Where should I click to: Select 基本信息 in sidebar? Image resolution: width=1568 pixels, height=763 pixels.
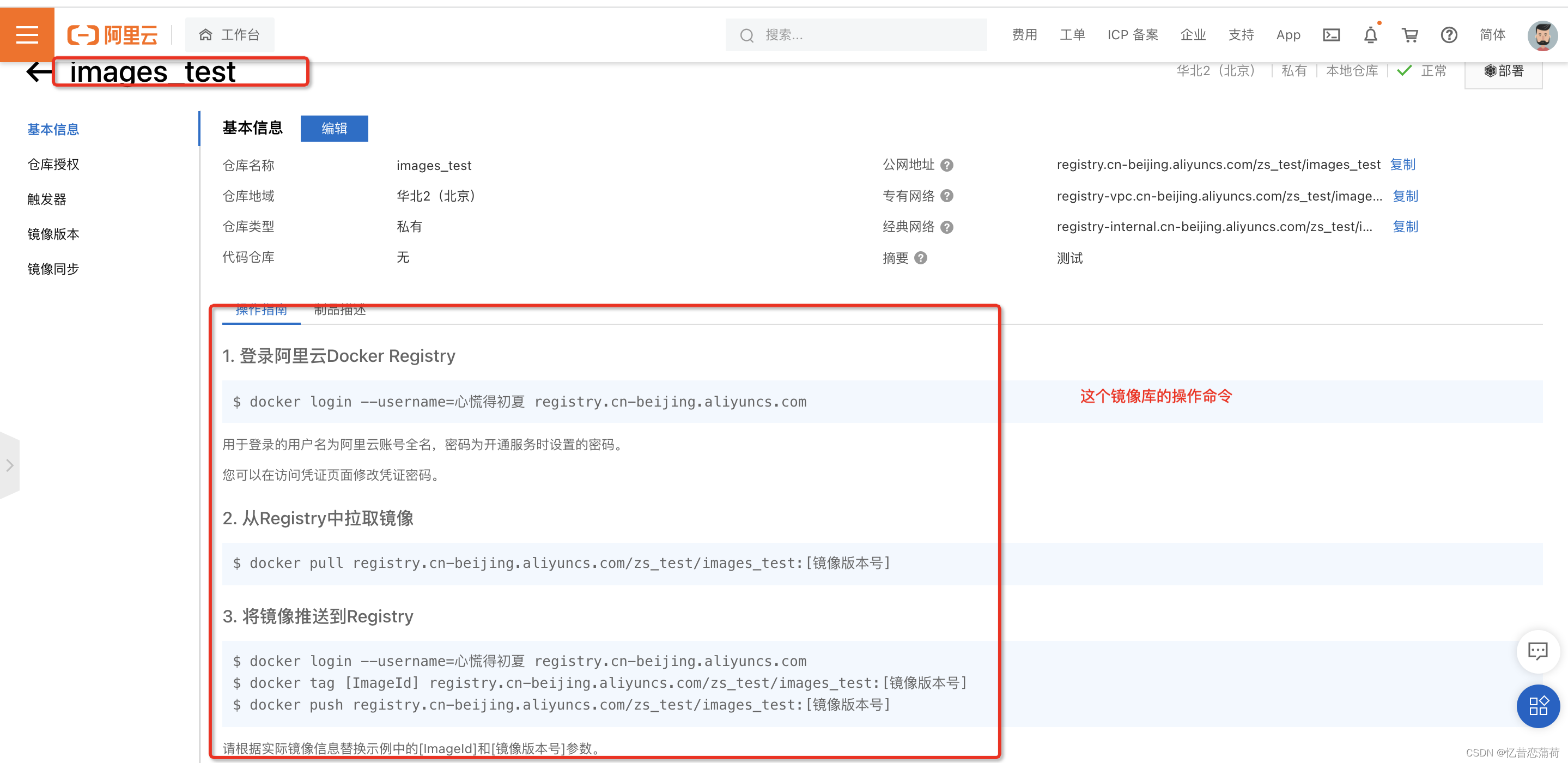[x=53, y=129]
